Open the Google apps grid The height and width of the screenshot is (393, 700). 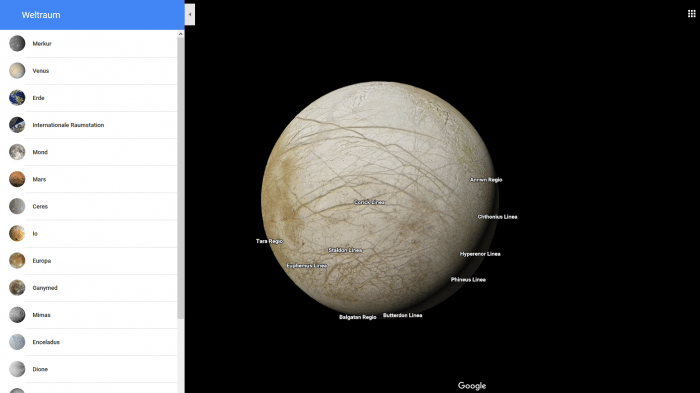click(692, 14)
